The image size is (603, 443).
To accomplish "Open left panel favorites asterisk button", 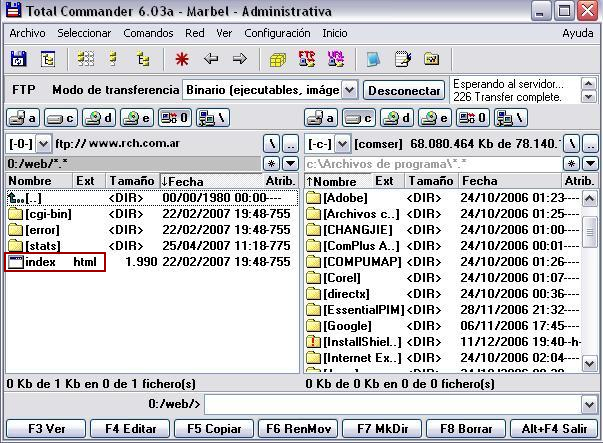I will (x=271, y=163).
